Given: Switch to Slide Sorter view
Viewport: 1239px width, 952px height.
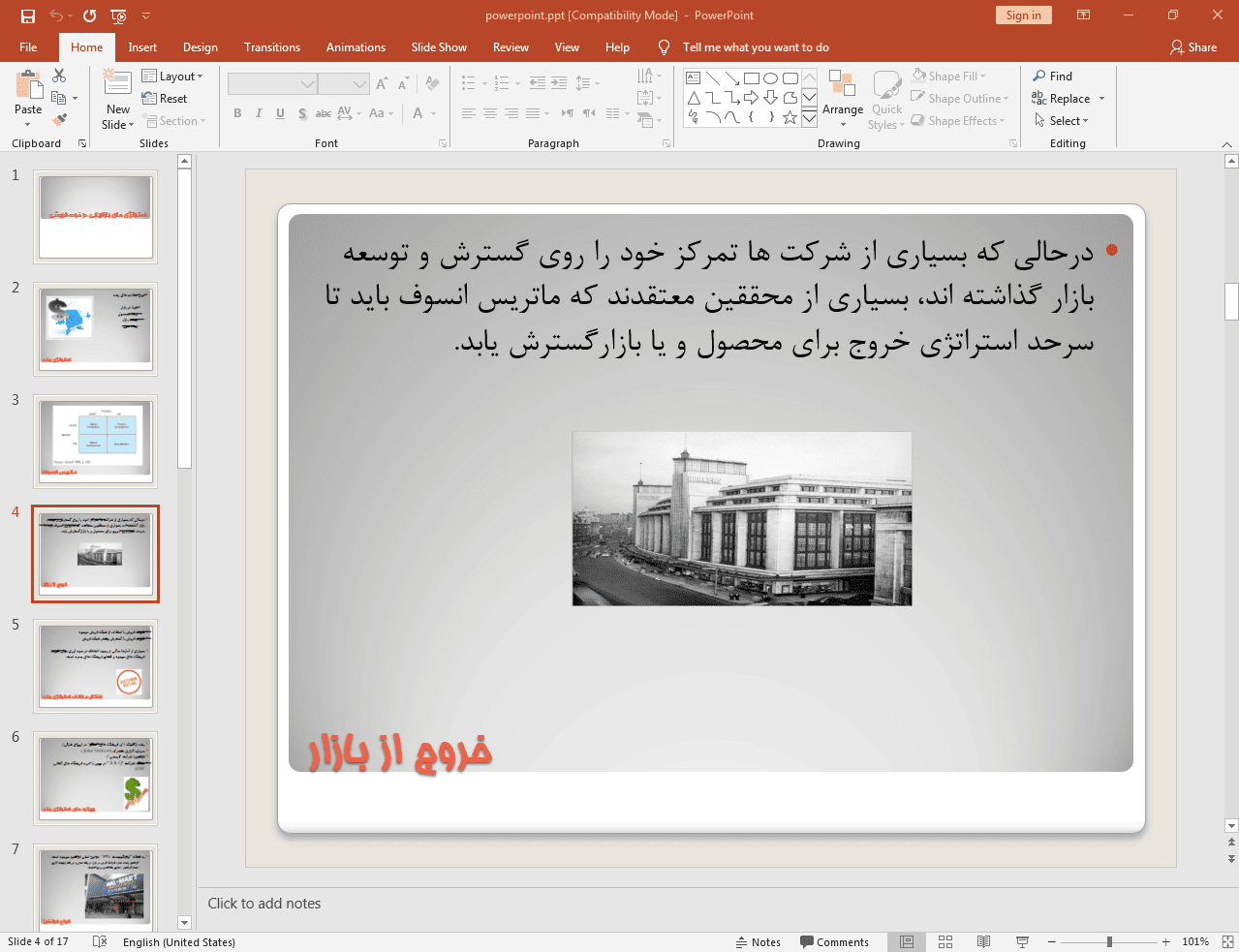Looking at the screenshot, I should pos(945,941).
